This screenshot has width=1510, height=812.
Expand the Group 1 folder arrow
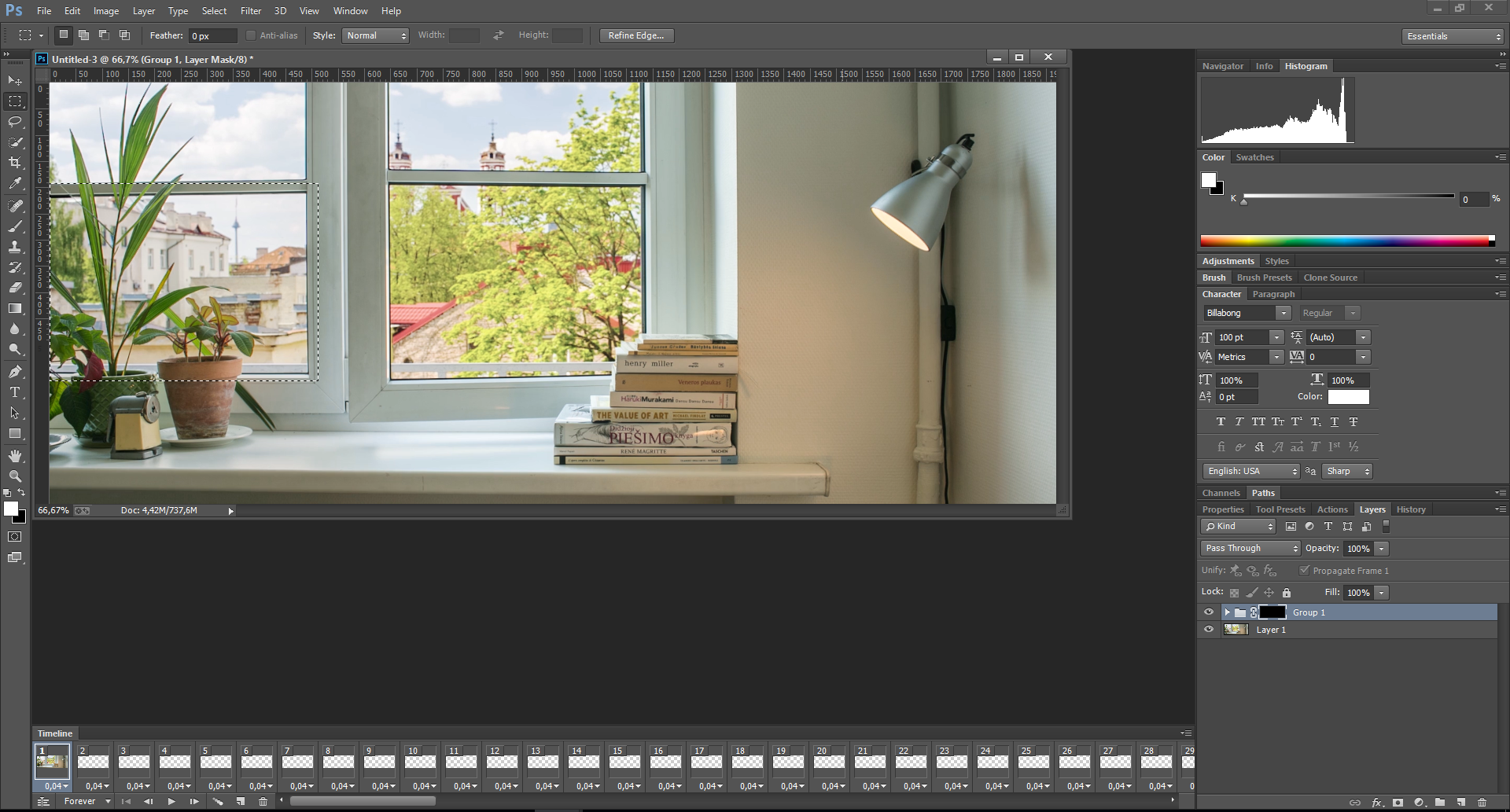coord(1227,612)
